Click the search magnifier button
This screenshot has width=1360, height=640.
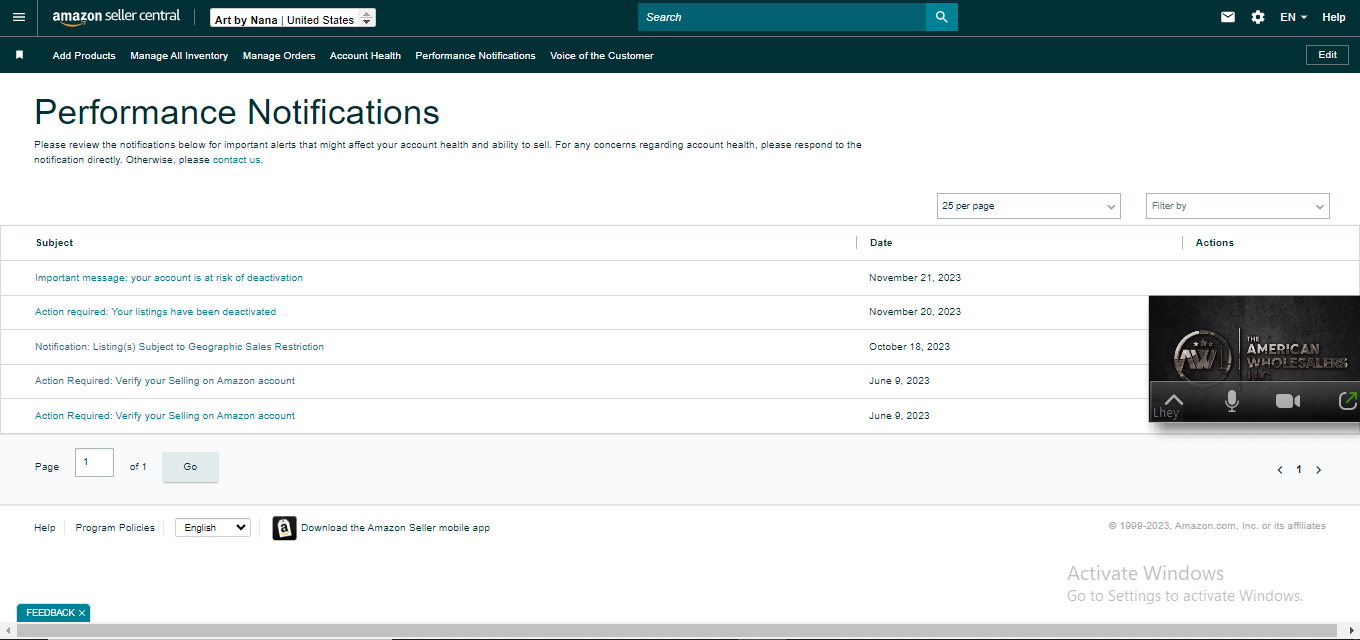click(x=941, y=17)
